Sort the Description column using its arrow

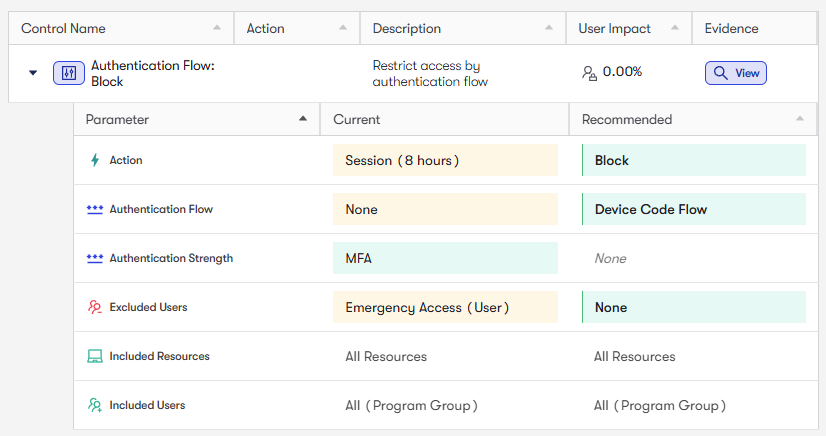tap(549, 28)
